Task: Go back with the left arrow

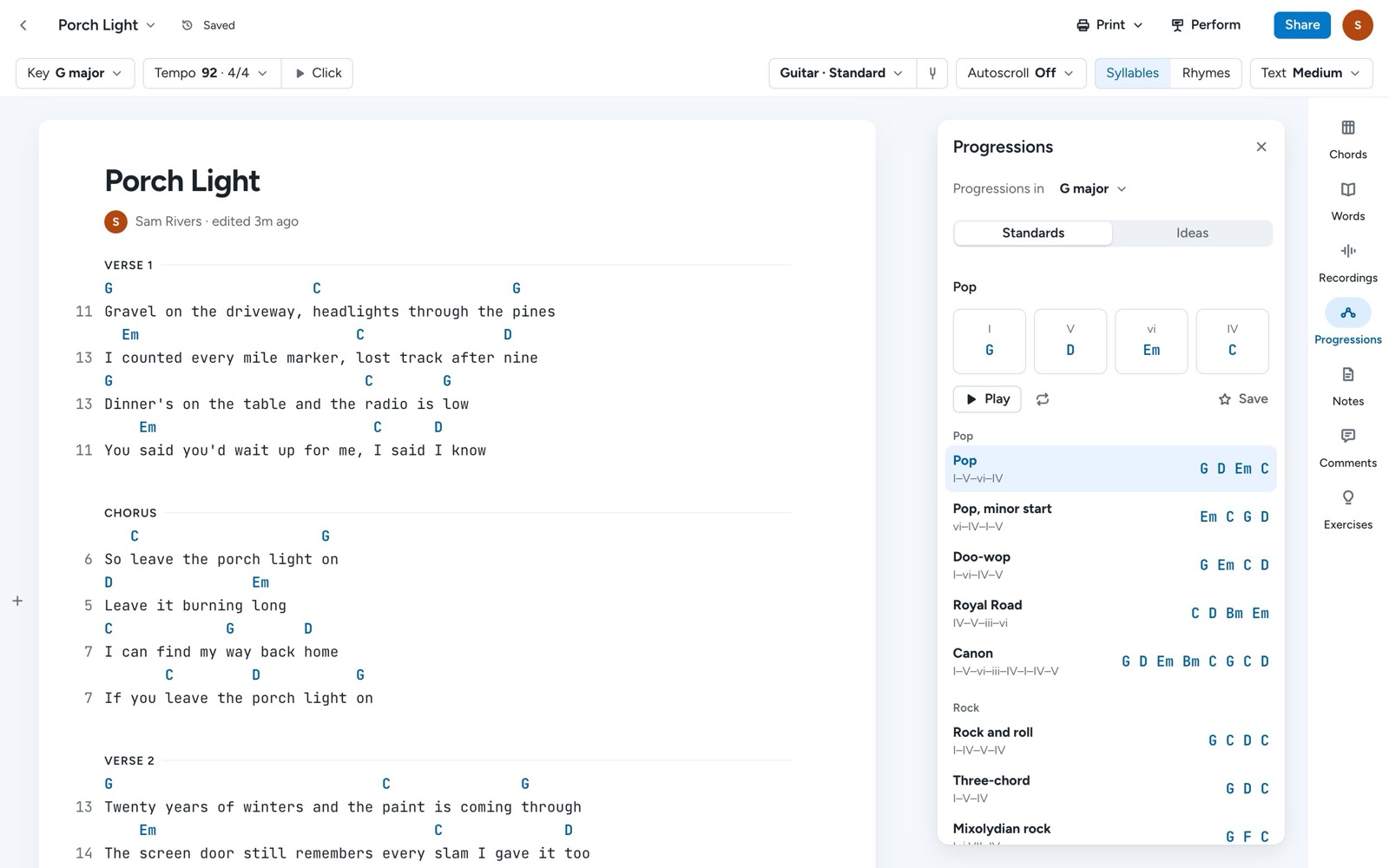Action: tap(23, 25)
